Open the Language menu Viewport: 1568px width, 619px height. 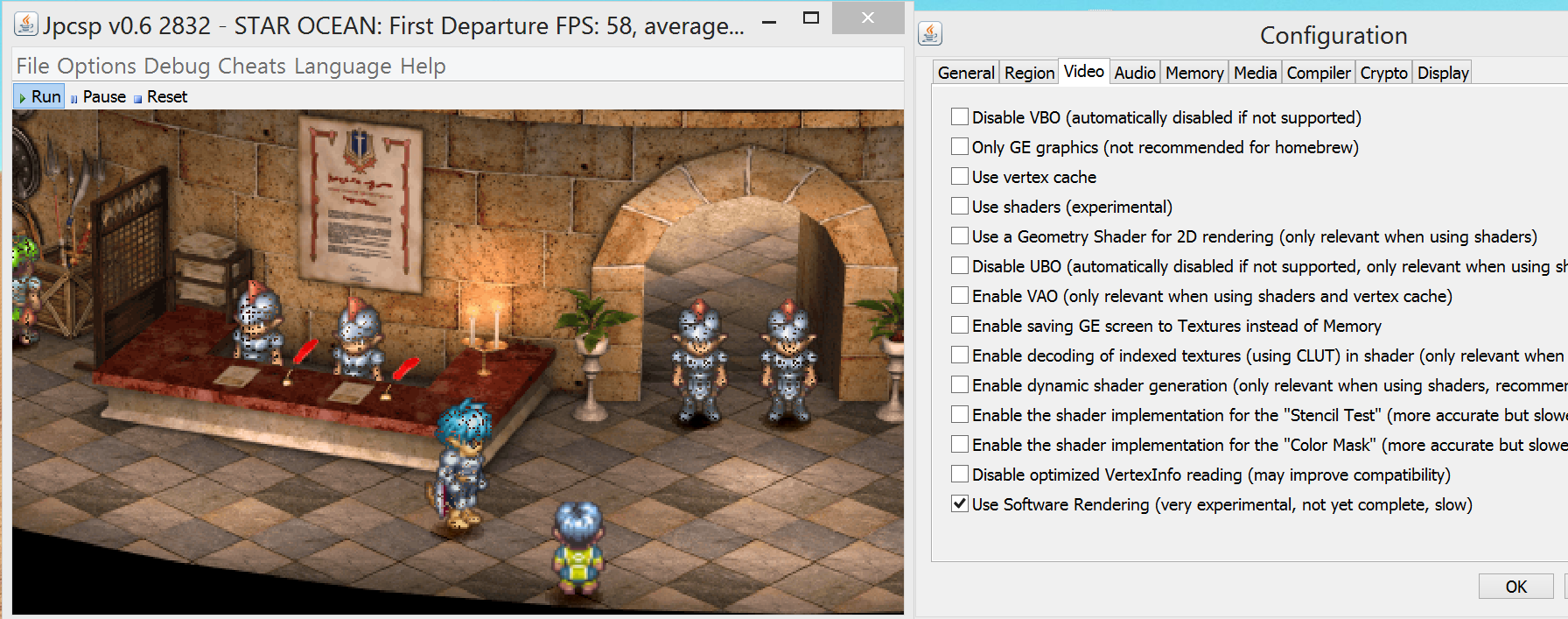tap(343, 66)
